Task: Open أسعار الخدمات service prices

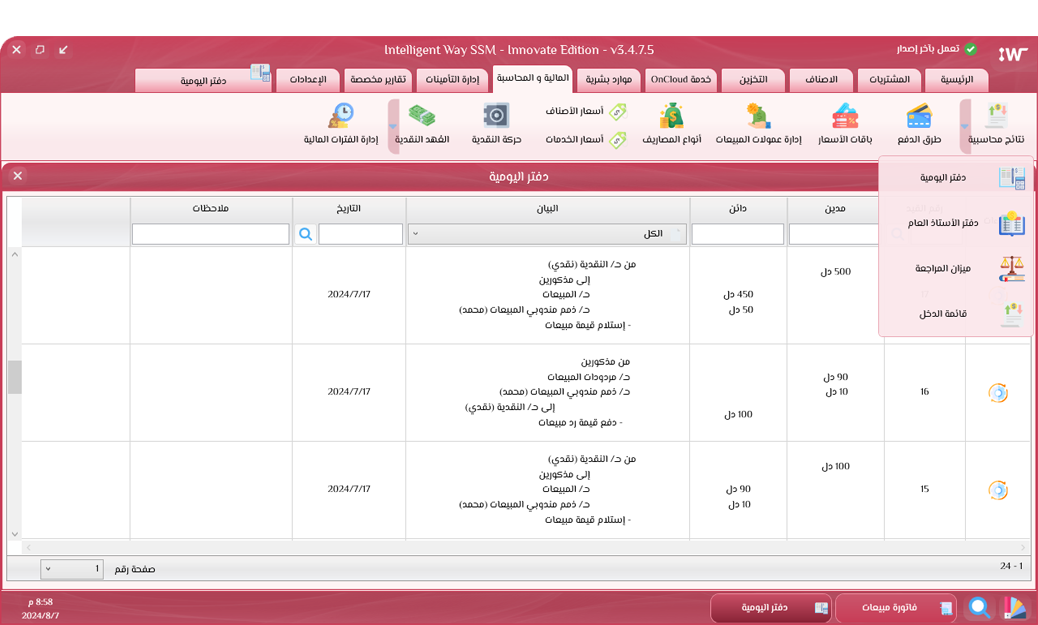Action: pyautogui.click(x=585, y=140)
